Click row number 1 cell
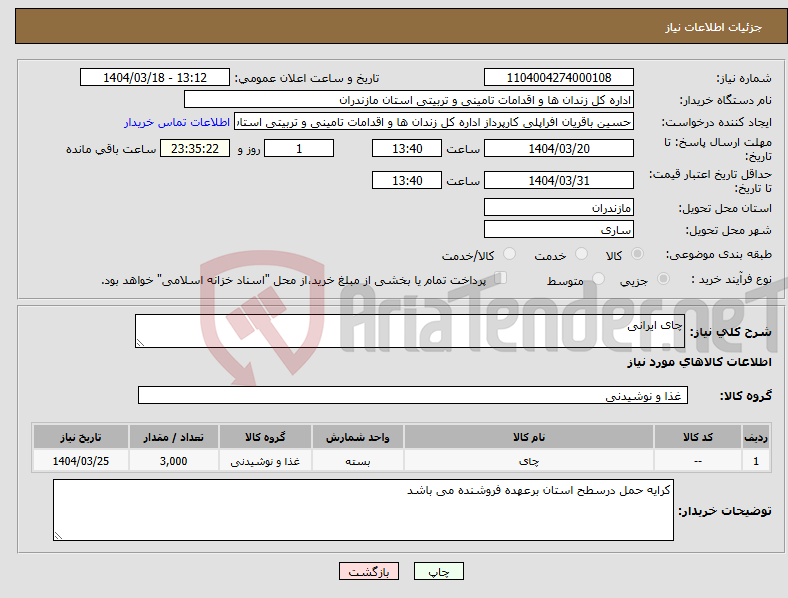This screenshot has width=788, height=598. 756,461
